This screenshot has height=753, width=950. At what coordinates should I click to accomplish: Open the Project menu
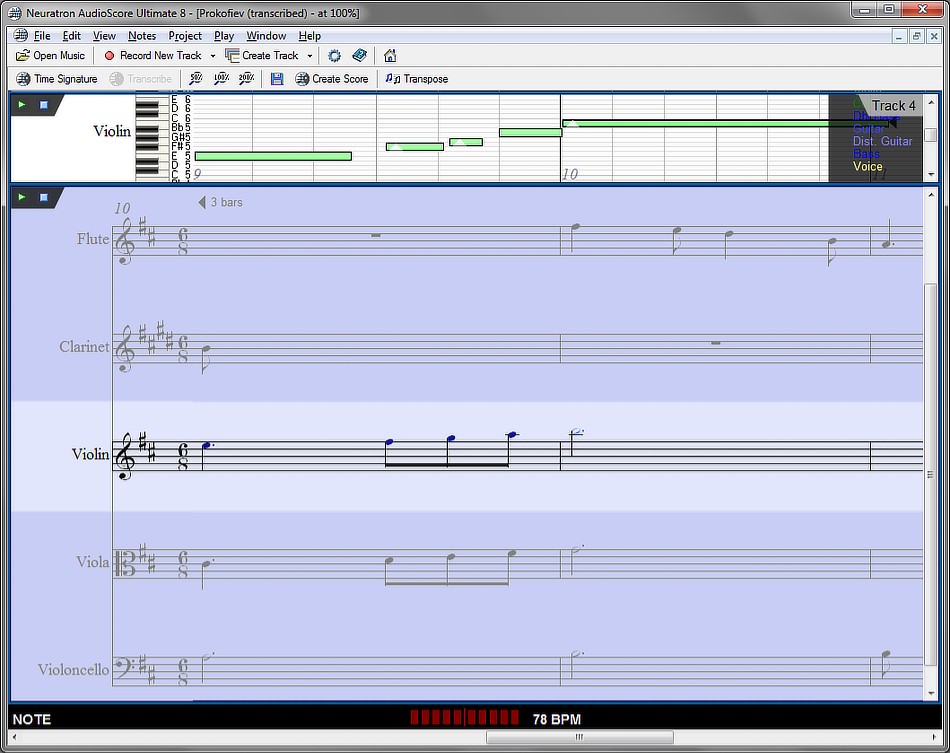[x=185, y=35]
